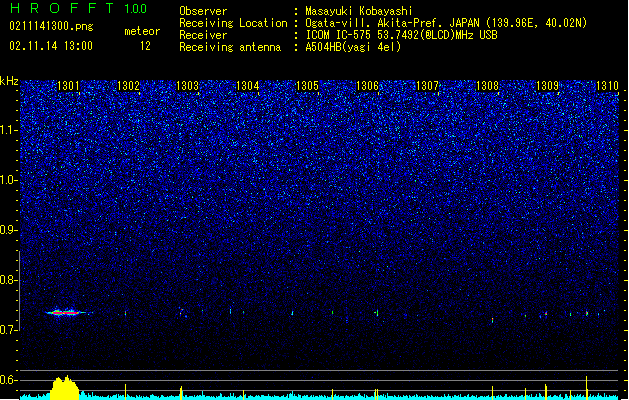Click the 1302 time marker
This screenshot has width=629, height=400.
[128, 86]
